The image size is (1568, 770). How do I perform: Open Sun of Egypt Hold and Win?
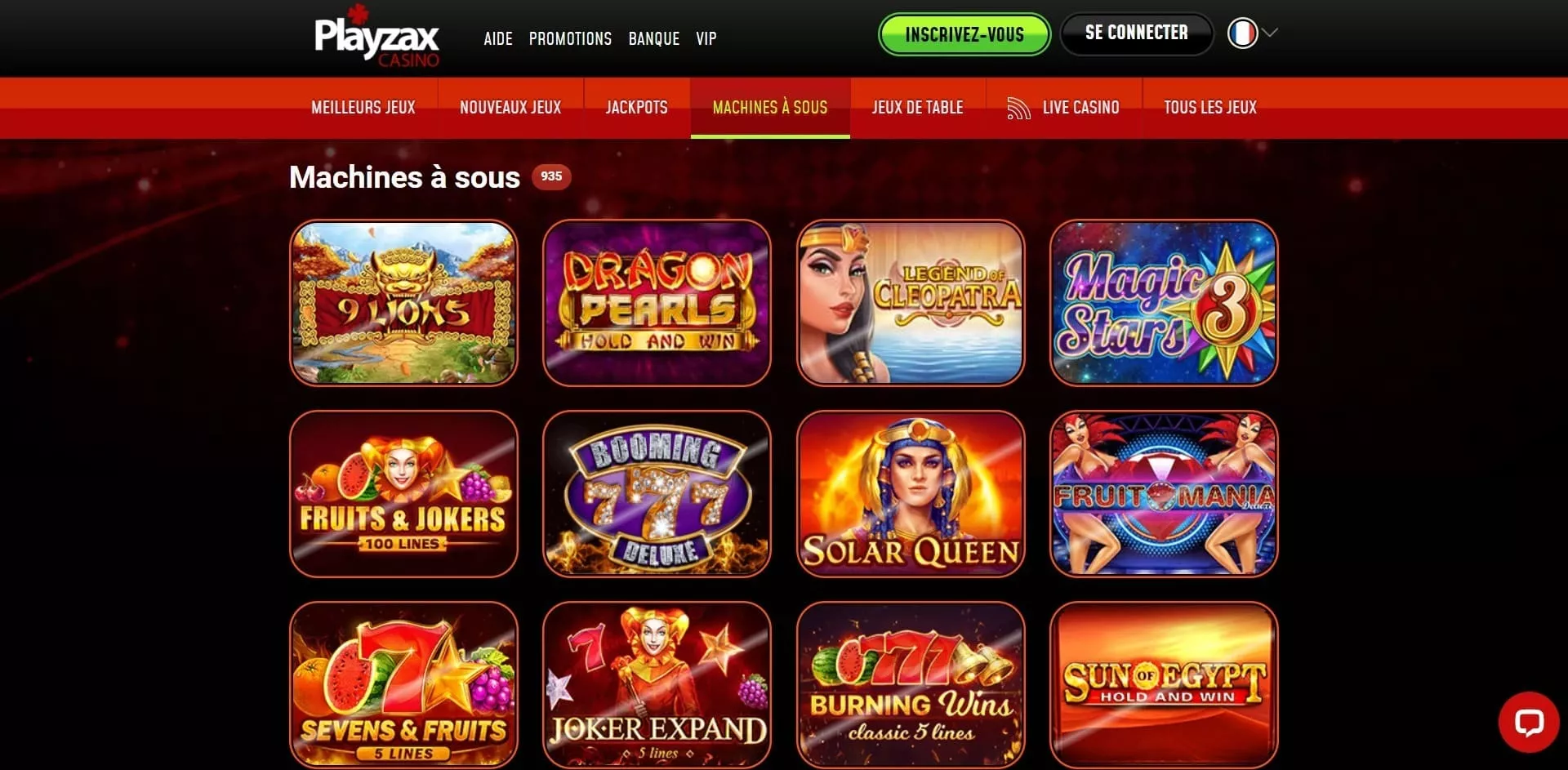[1164, 685]
